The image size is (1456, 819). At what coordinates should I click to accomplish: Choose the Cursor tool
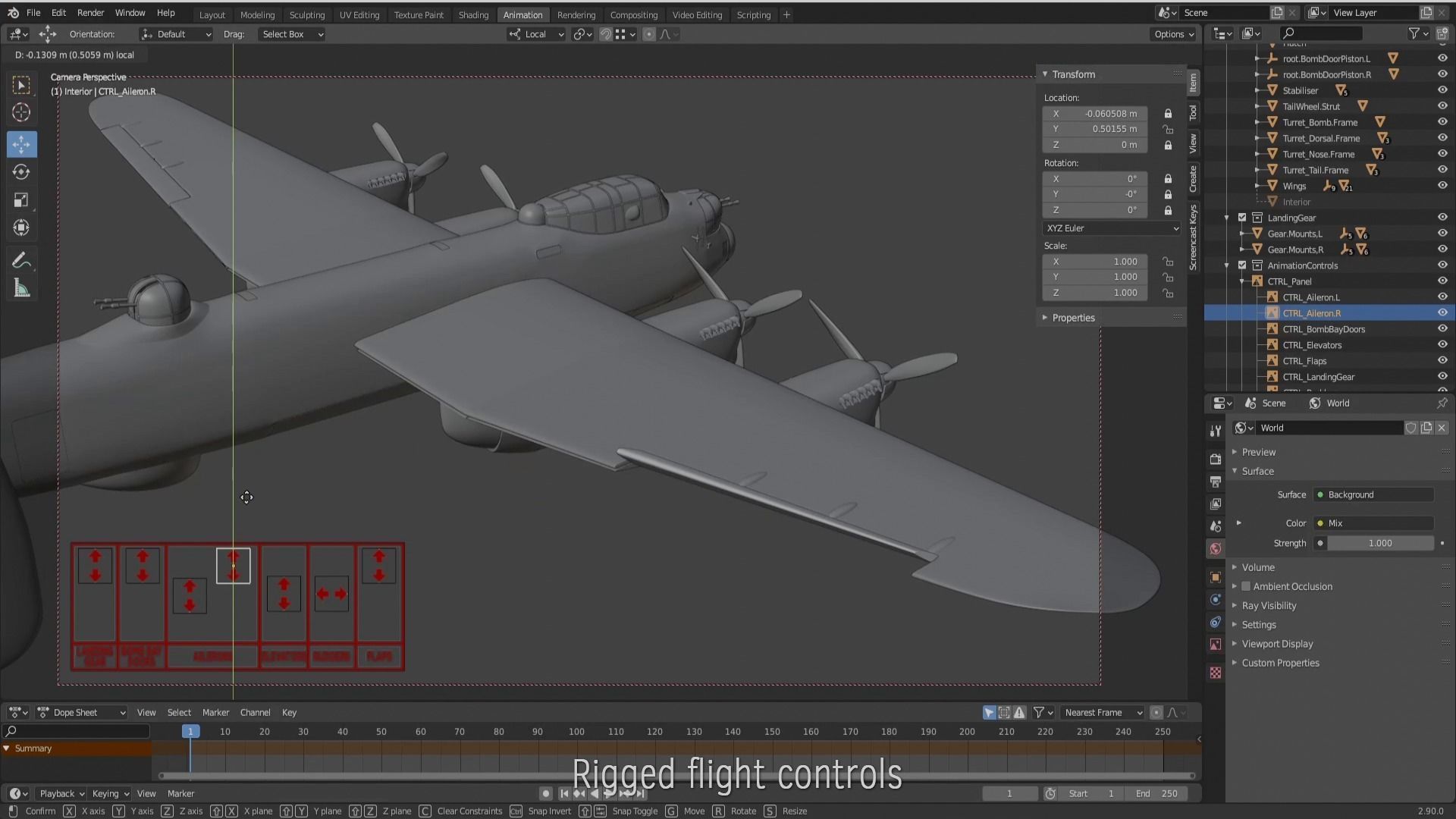pos(21,113)
